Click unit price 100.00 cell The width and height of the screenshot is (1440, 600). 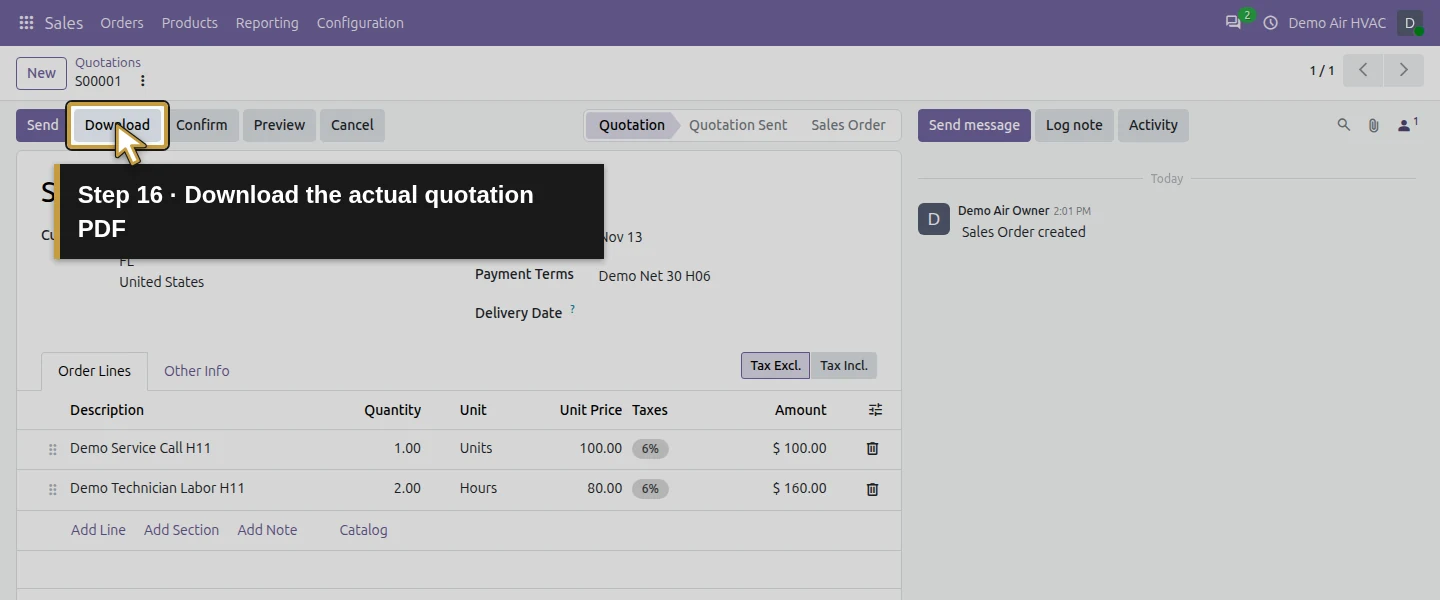click(600, 448)
